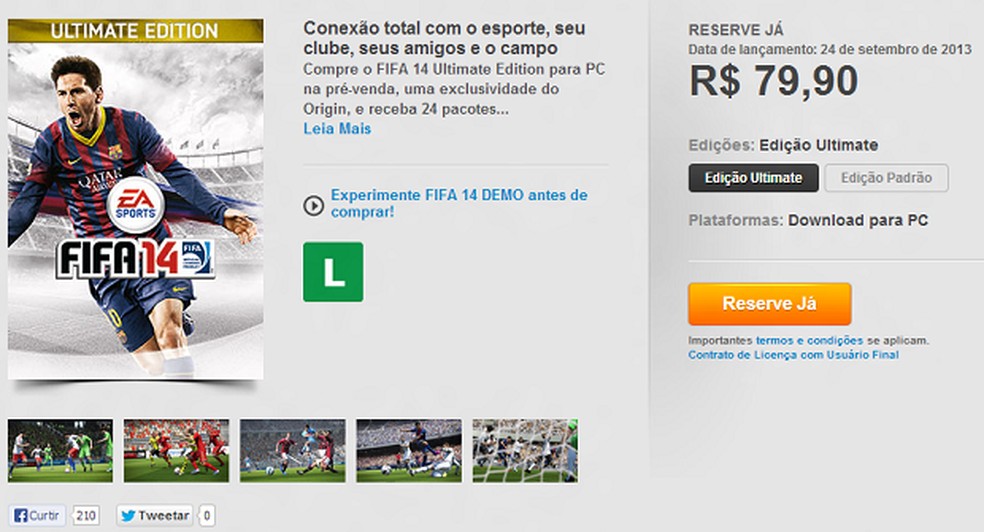Click the Facebook Curtir button
The height and width of the screenshot is (532, 984).
tap(38, 516)
